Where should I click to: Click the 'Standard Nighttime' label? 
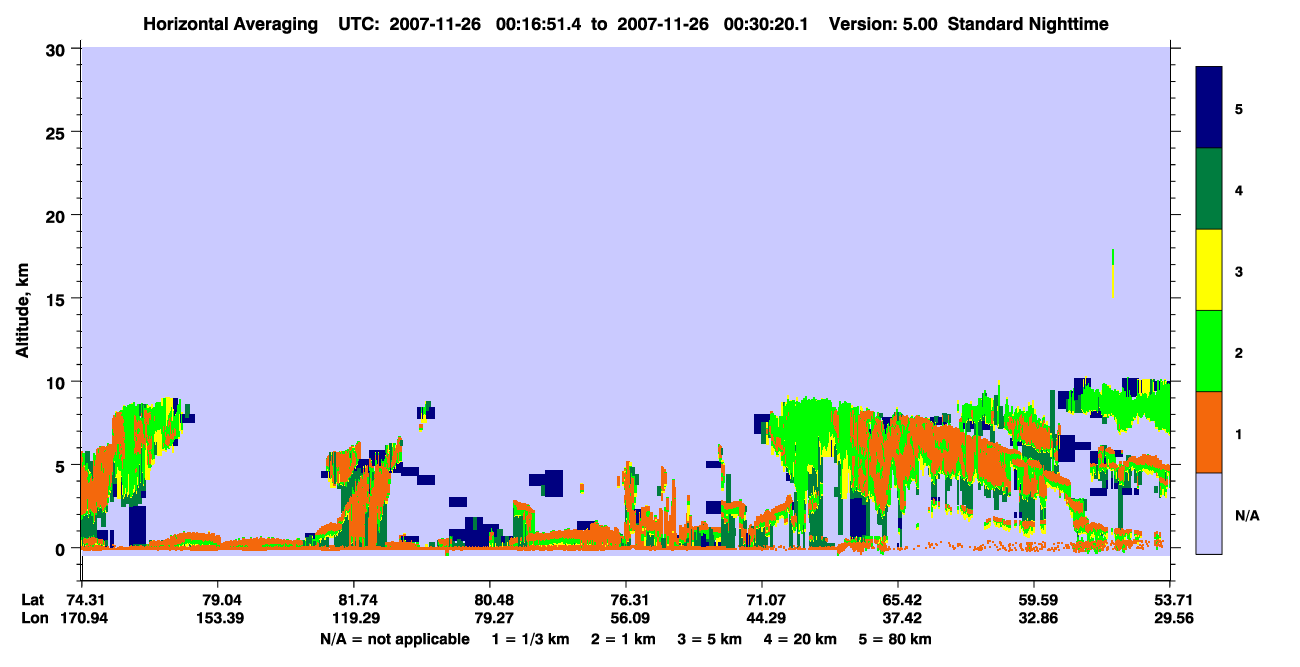1028,24
